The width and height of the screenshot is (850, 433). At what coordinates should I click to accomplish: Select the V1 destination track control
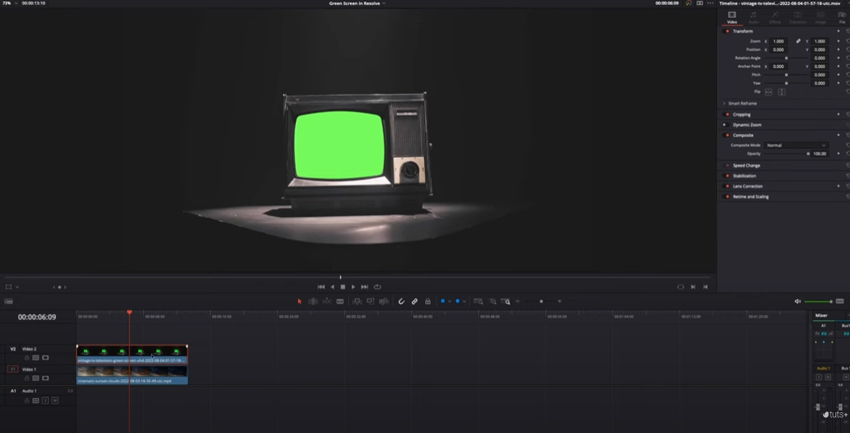(x=13, y=369)
